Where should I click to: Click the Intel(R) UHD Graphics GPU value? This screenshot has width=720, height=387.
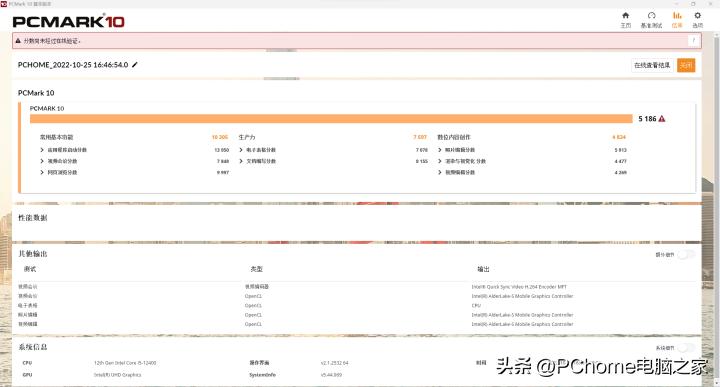tap(118, 375)
